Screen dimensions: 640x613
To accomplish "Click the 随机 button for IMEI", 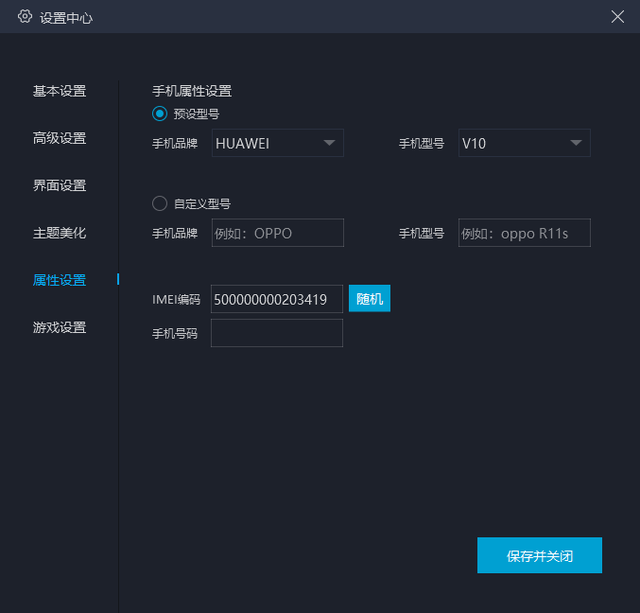I will point(369,299).
